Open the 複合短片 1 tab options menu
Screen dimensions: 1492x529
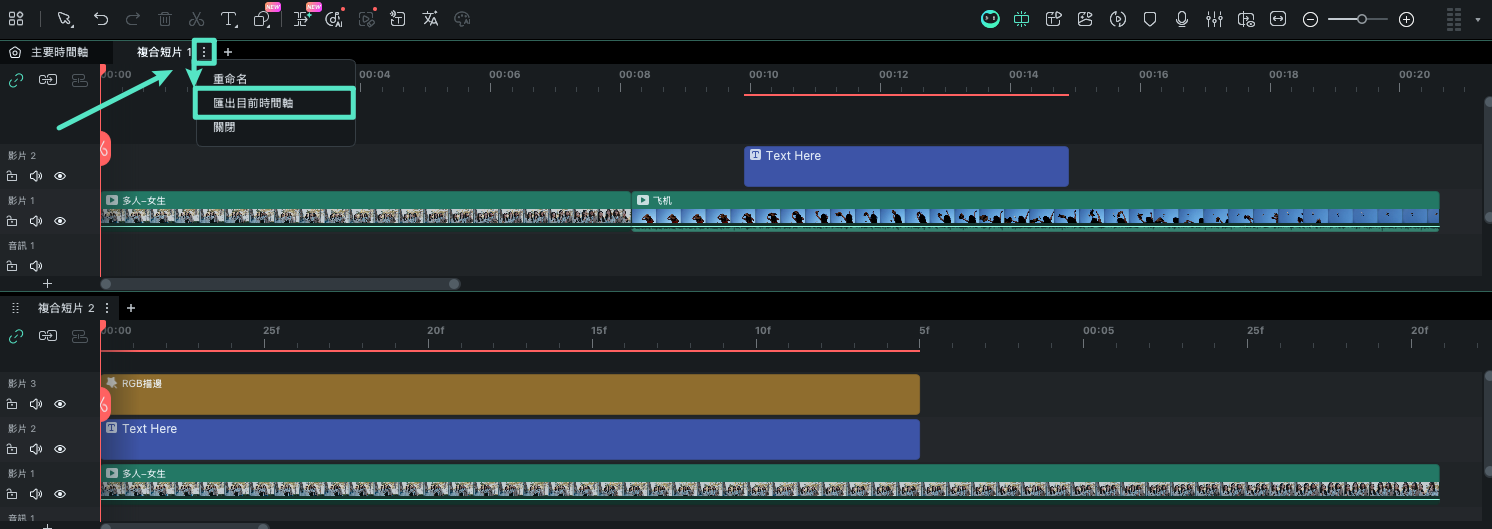(x=204, y=51)
